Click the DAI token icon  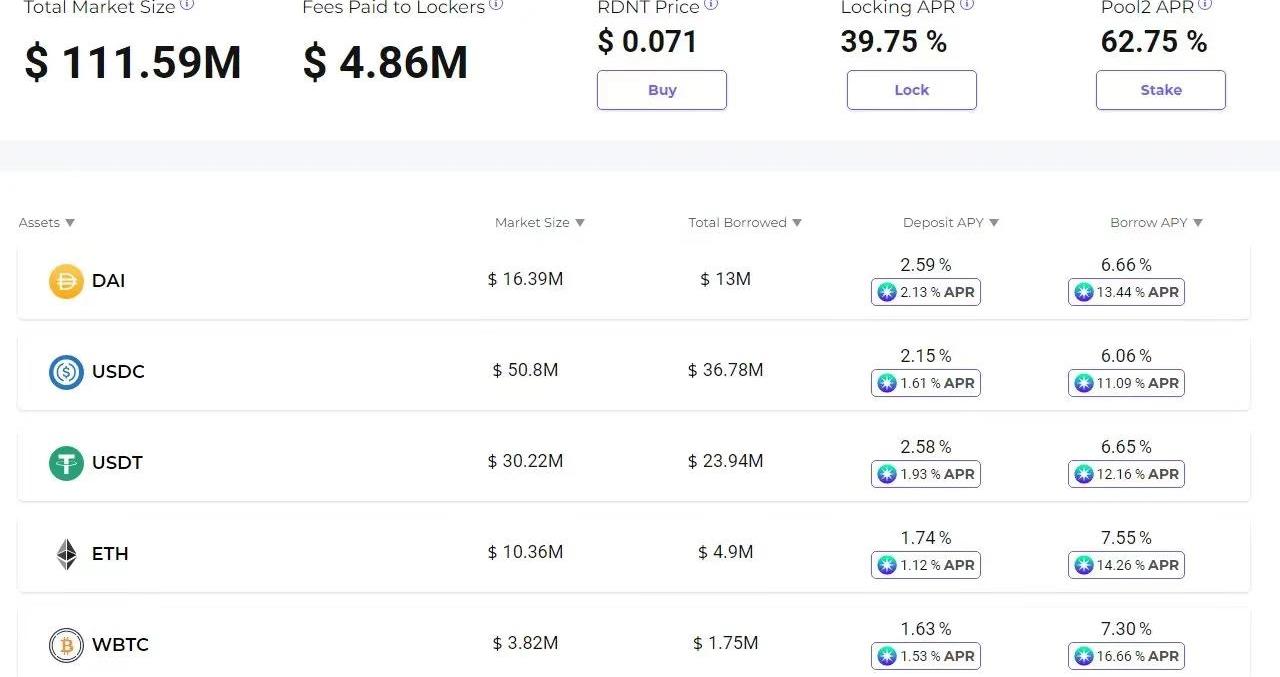(66, 281)
